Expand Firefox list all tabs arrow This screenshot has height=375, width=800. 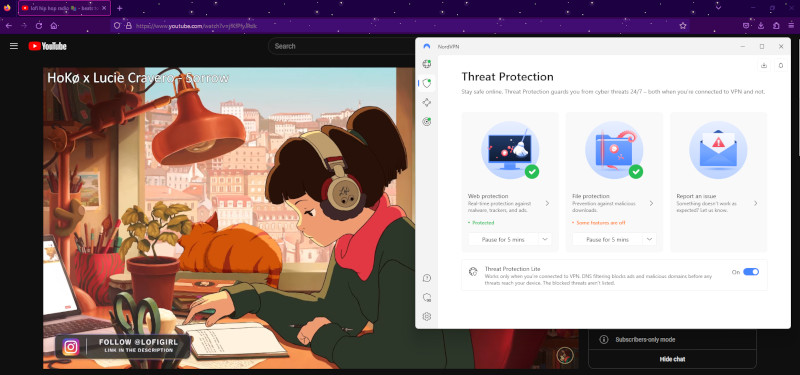click(x=718, y=8)
